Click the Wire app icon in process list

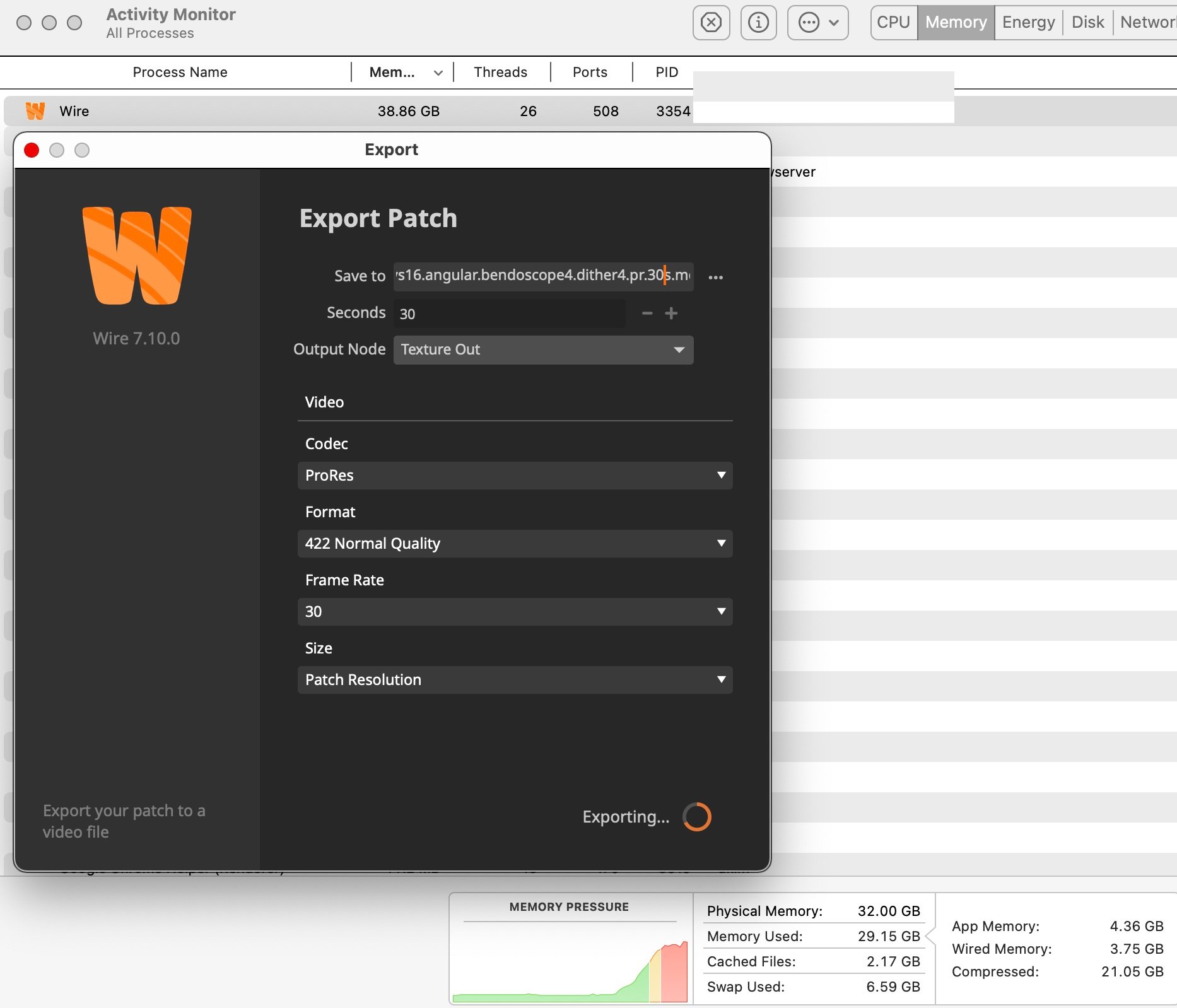(35, 111)
